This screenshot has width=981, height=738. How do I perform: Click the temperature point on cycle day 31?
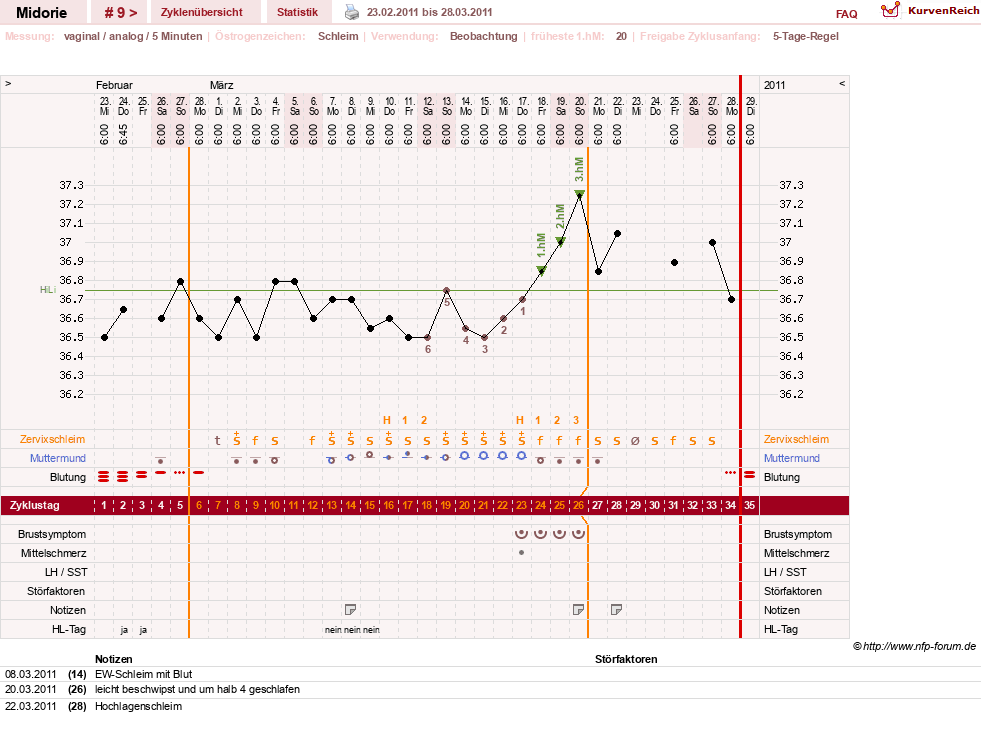[x=674, y=263]
